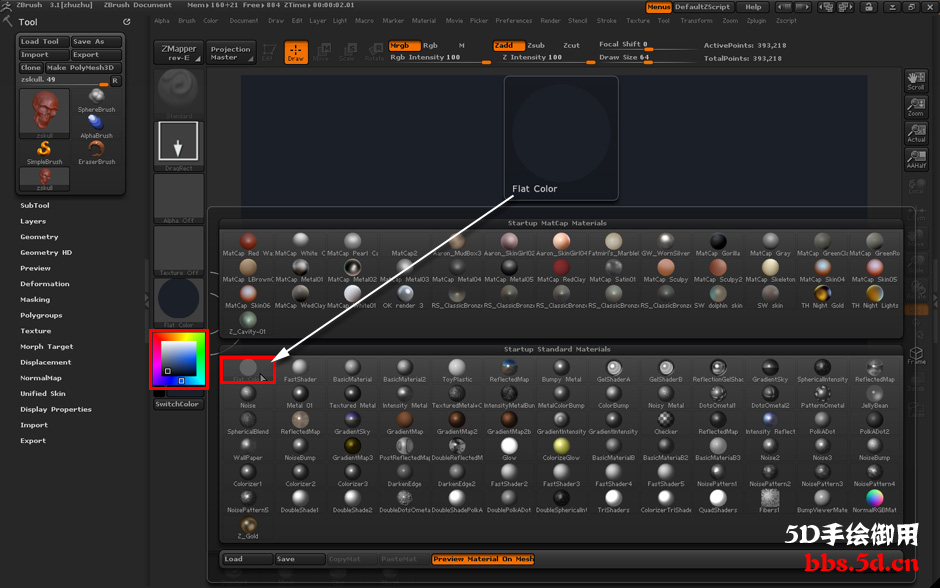Expand the Polygroups section
Image resolution: width=940 pixels, height=588 pixels.
click(41, 315)
